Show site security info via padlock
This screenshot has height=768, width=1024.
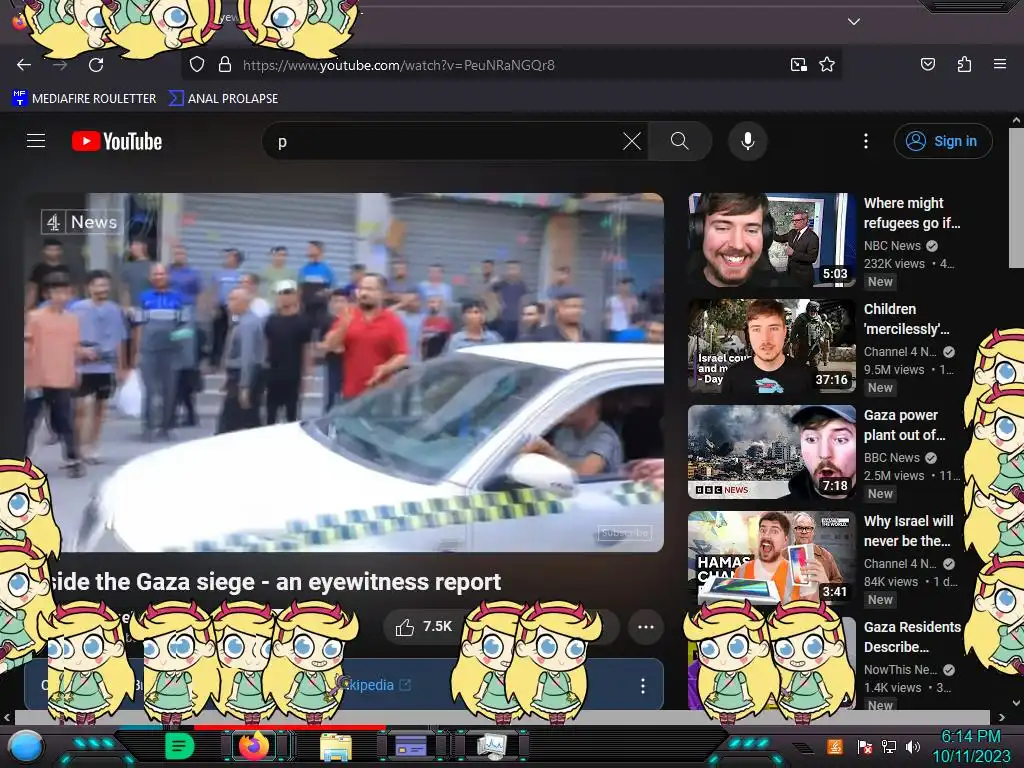pyautogui.click(x=225, y=65)
